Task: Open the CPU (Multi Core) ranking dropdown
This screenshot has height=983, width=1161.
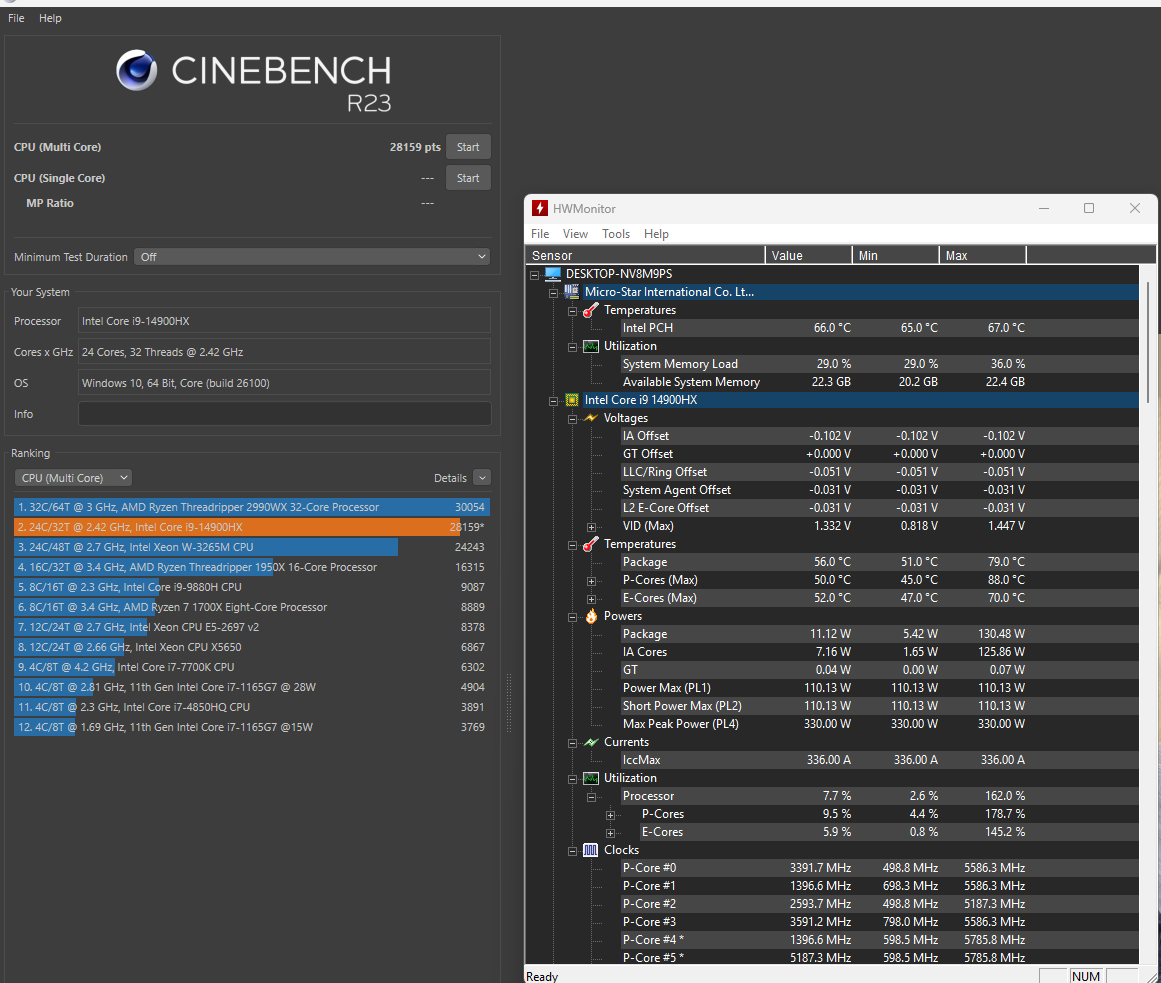Action: click(x=73, y=478)
